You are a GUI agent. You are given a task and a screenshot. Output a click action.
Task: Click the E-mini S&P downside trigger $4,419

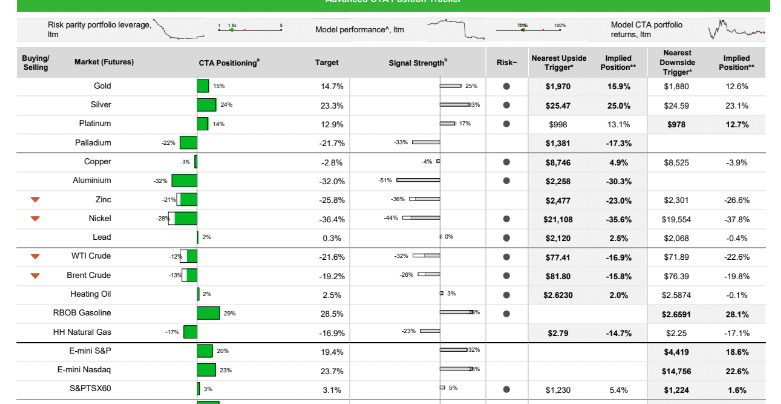[x=676, y=352]
